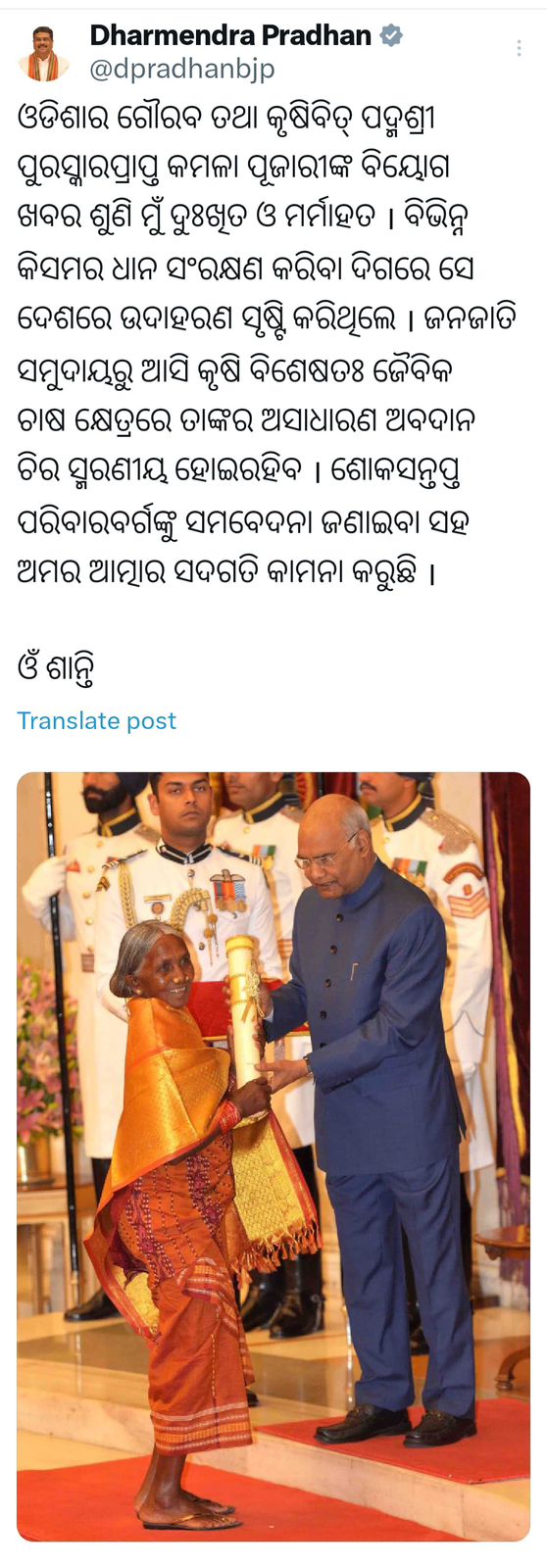Click the 'ଓଁ ଶାନ୍ତି' closing line
The image size is (547, 1568).
(x=56, y=669)
